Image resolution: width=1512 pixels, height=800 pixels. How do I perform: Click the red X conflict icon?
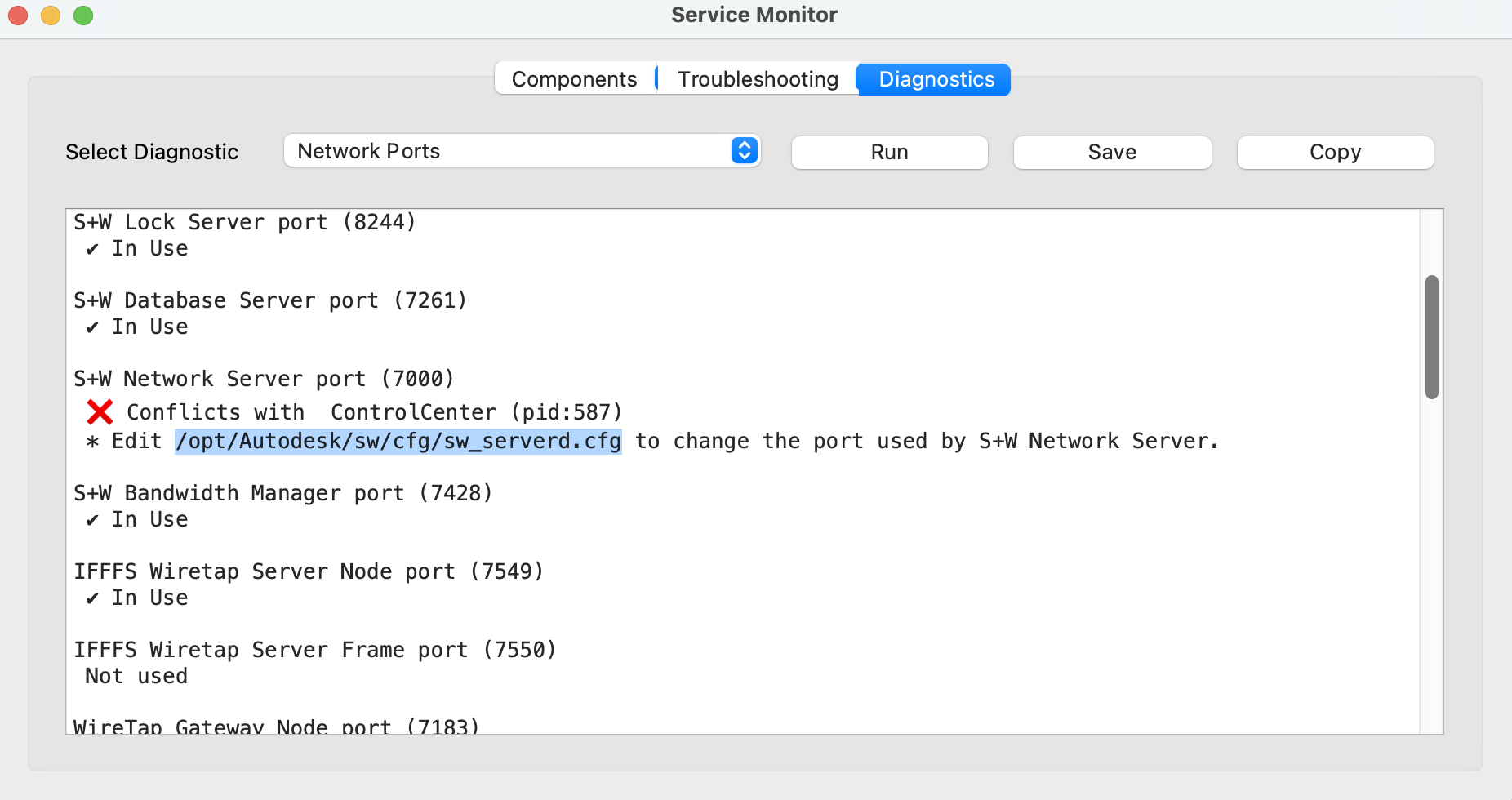[99, 412]
